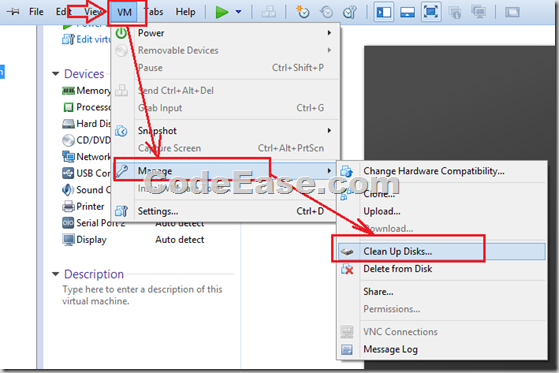Open the VM menu in menu bar
Viewport: 559px width, 373px height.
124,12
